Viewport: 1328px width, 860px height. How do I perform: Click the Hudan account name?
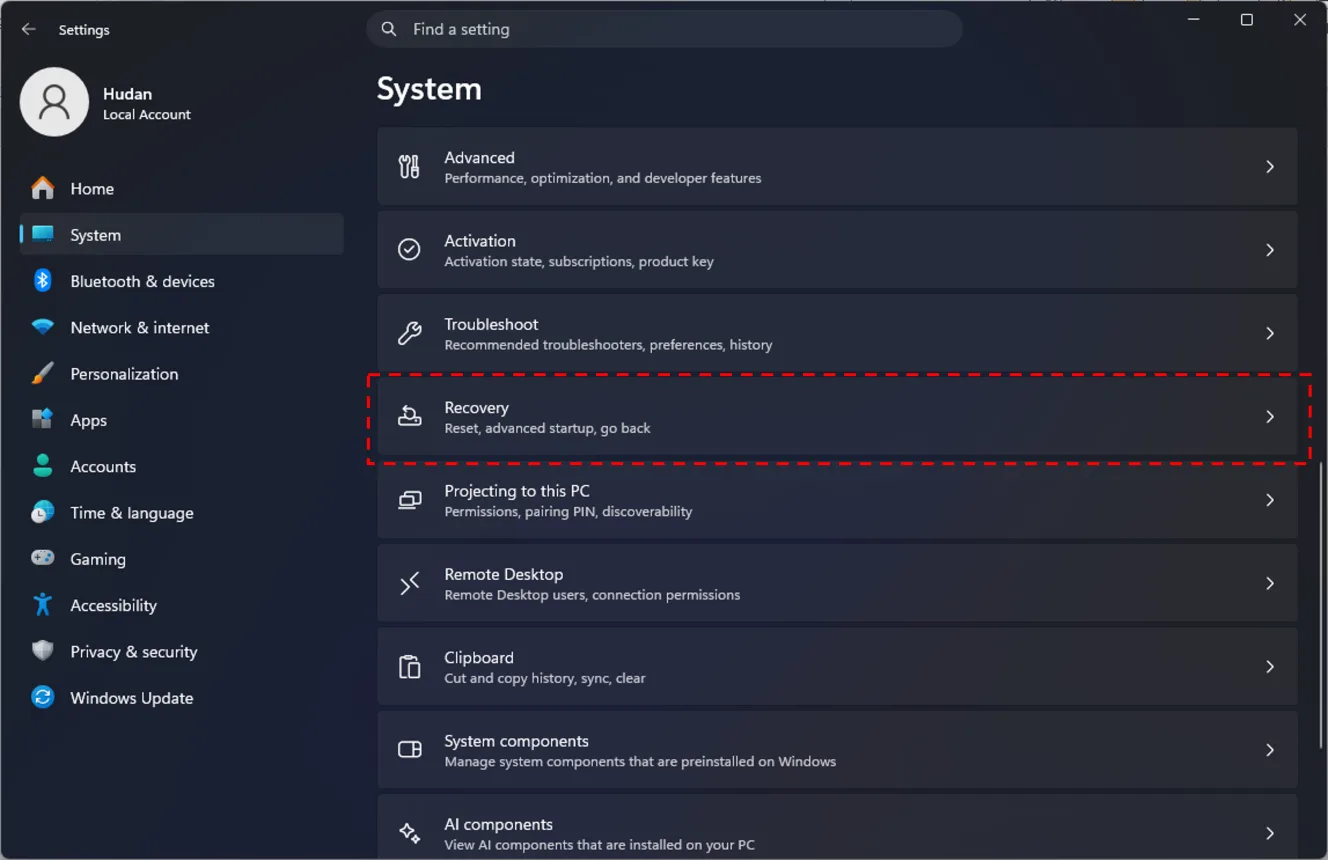click(128, 93)
